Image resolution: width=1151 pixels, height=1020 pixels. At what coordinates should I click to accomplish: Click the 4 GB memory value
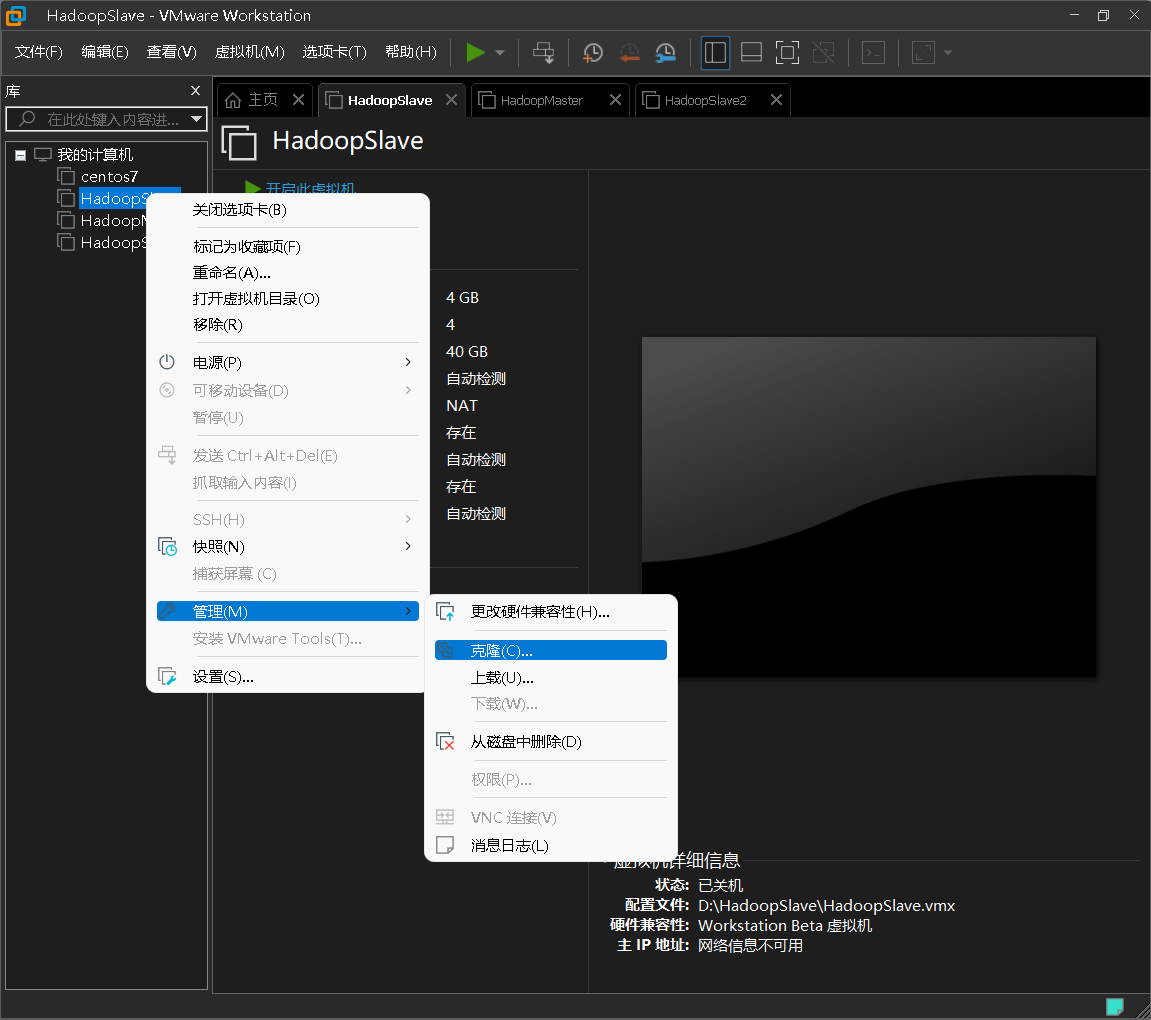click(x=462, y=298)
